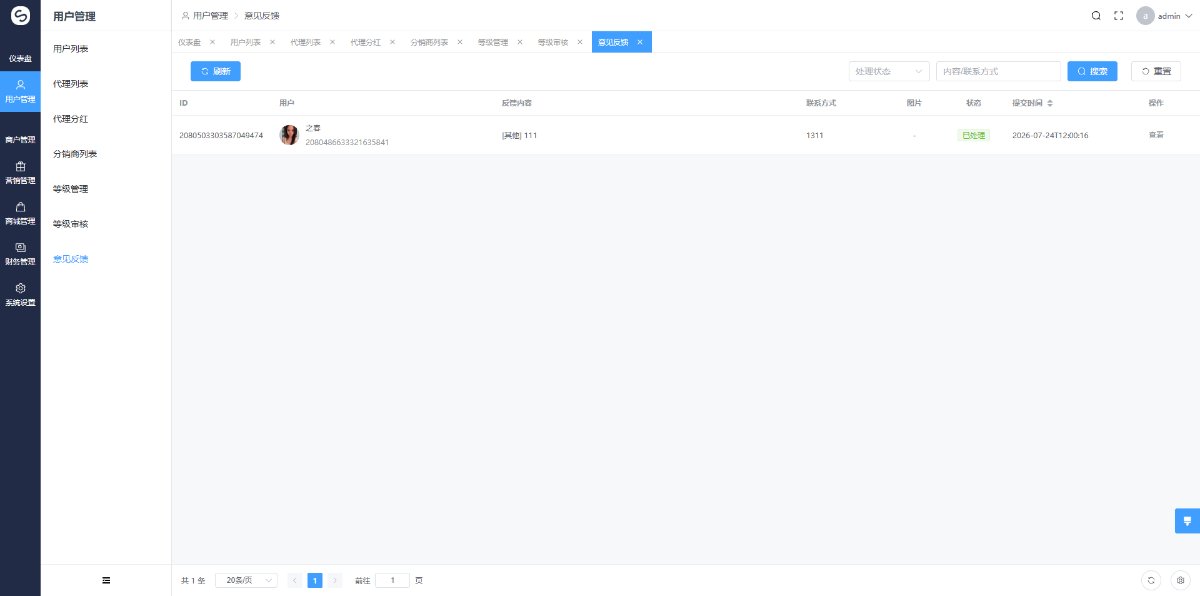Close the 等级管理 tab
This screenshot has height=596, width=1200.
[520, 42]
